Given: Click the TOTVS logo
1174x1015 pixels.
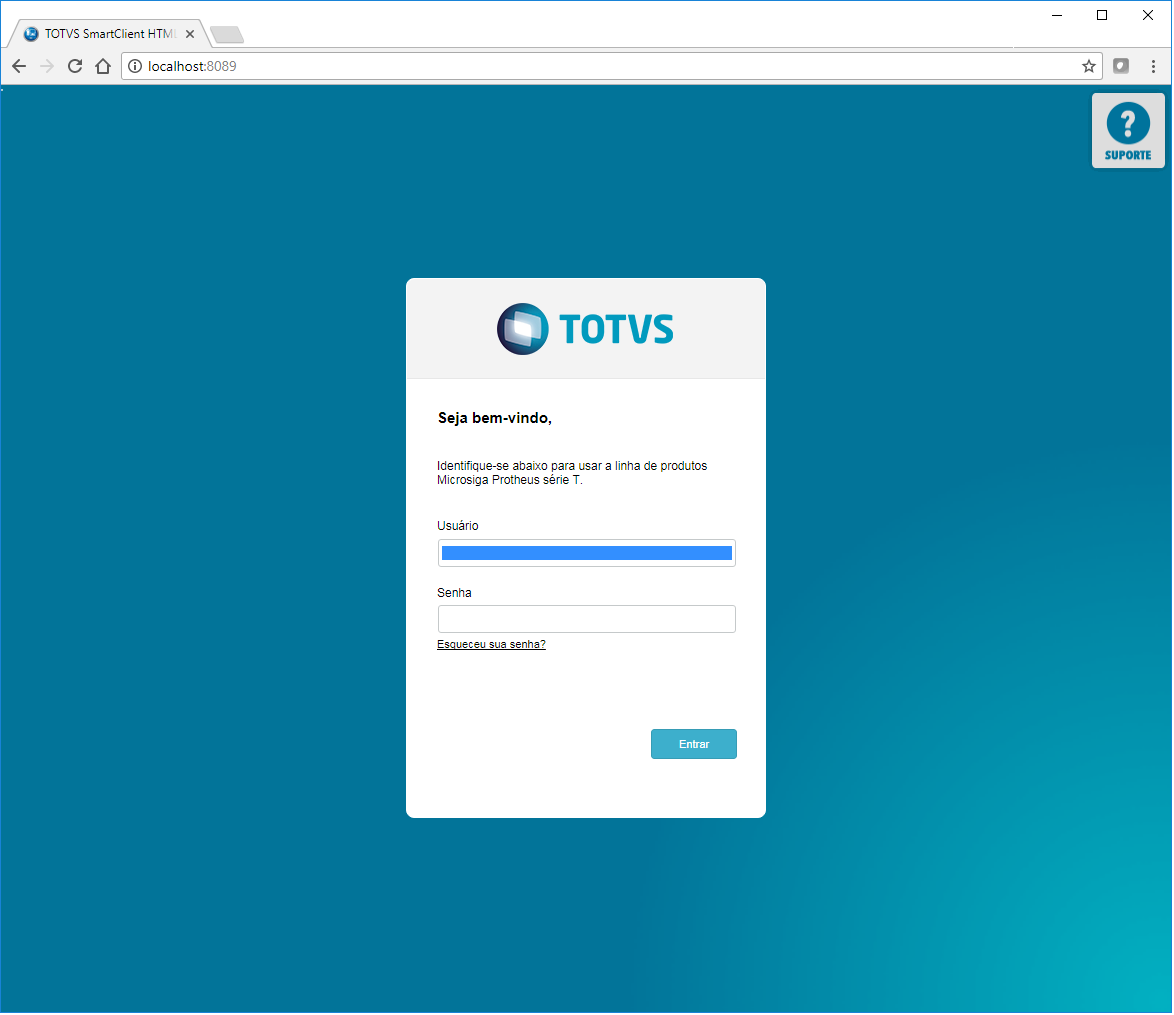Looking at the screenshot, I should point(586,329).
